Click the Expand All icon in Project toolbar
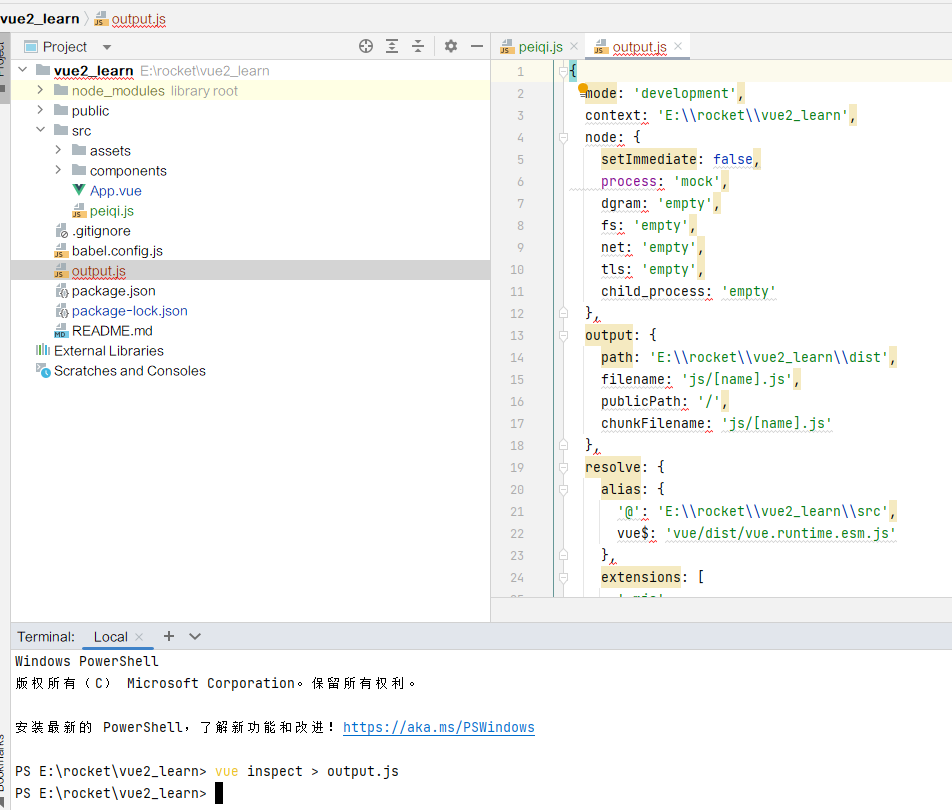The image size is (952, 810). [392, 46]
